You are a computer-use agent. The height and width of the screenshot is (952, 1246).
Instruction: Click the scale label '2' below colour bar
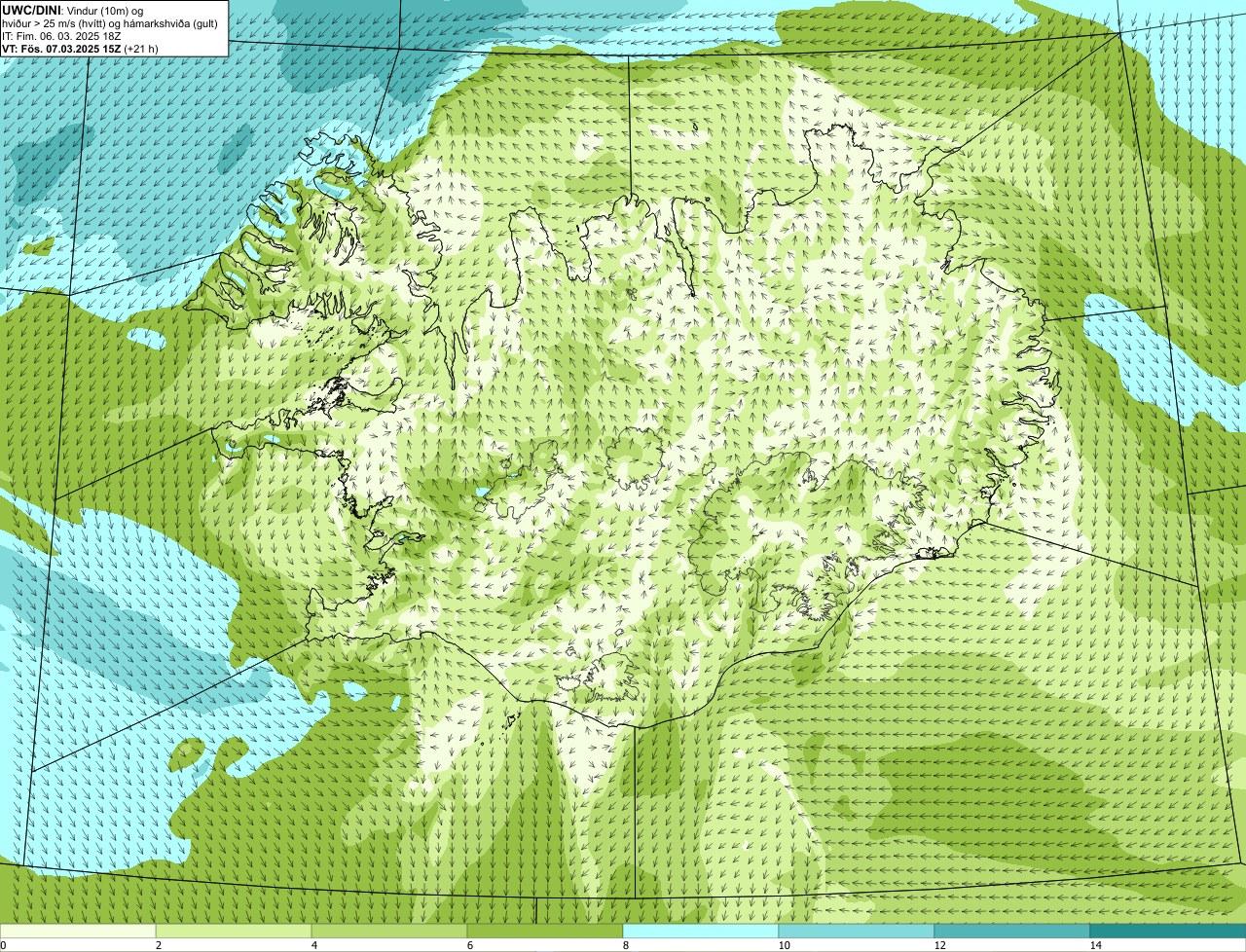point(158,945)
